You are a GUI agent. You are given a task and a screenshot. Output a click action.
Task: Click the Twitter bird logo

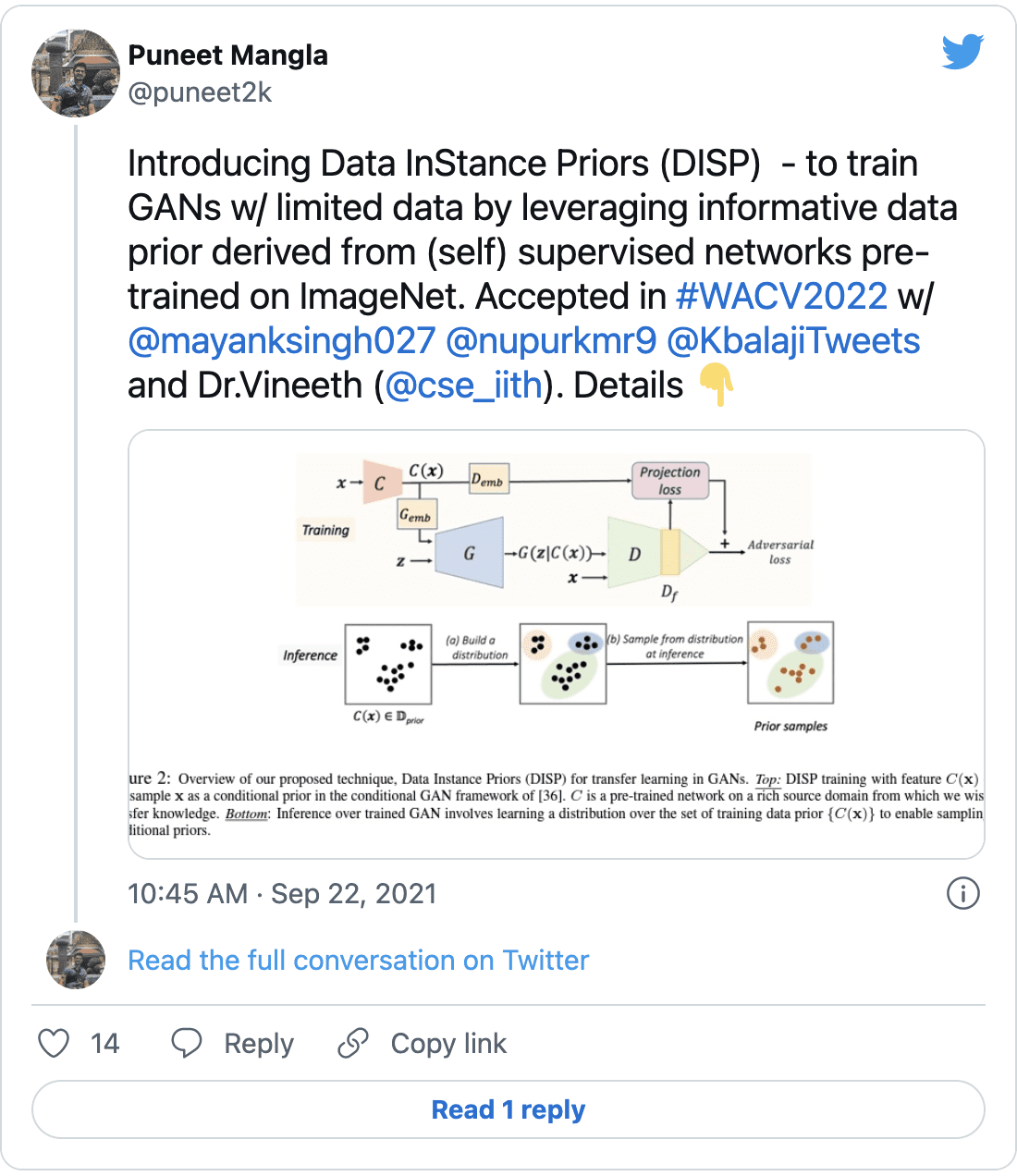[962, 52]
